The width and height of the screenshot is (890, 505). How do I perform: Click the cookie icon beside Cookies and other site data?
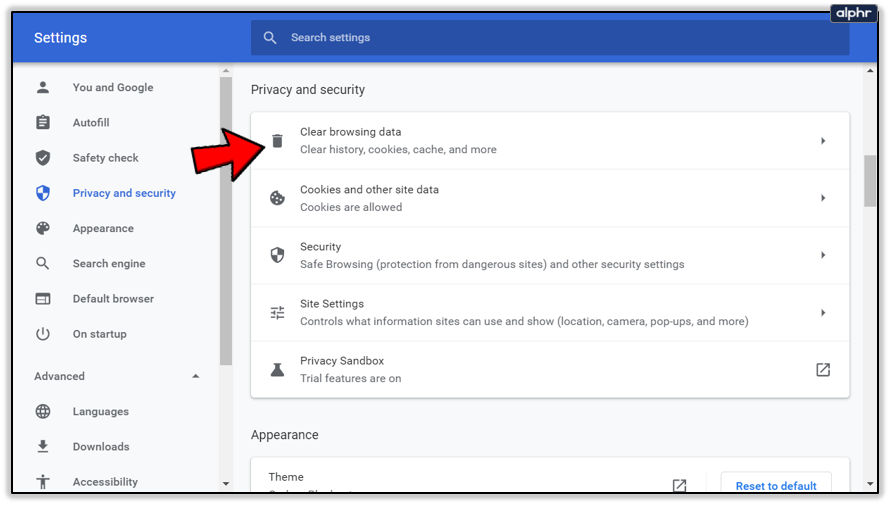(277, 198)
